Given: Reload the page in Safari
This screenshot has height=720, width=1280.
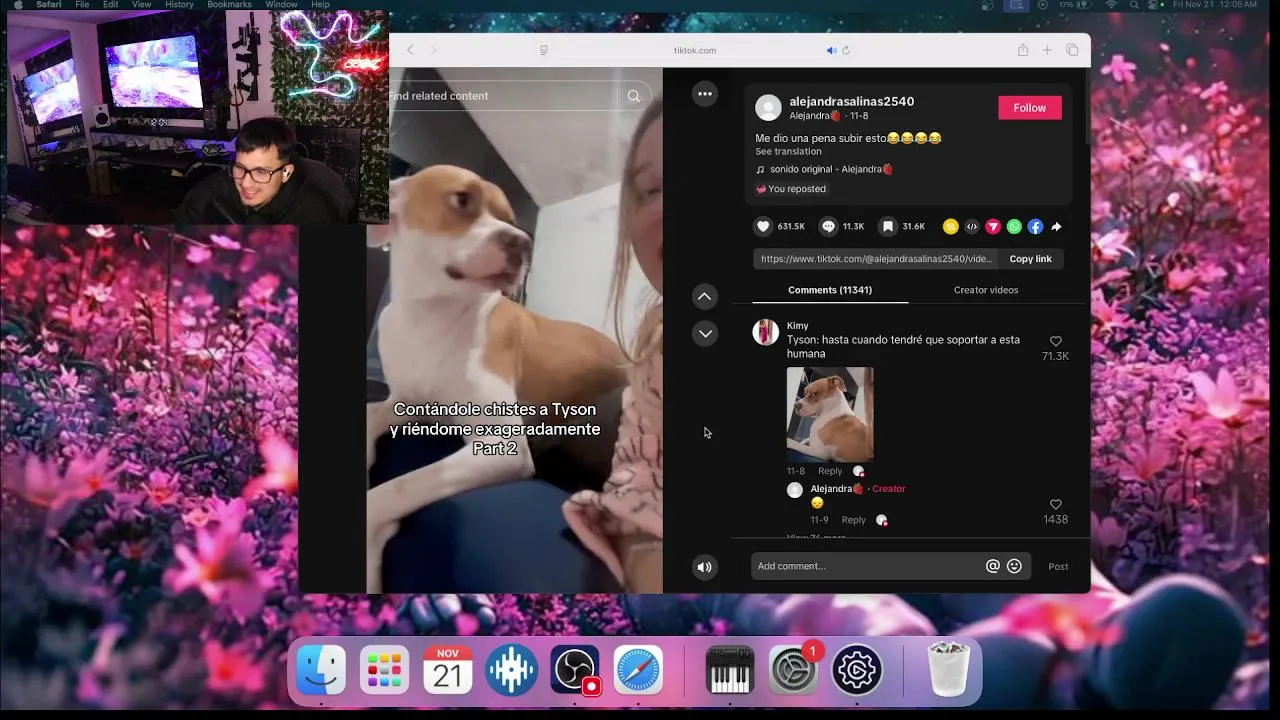Looking at the screenshot, I should pyautogui.click(x=846, y=50).
